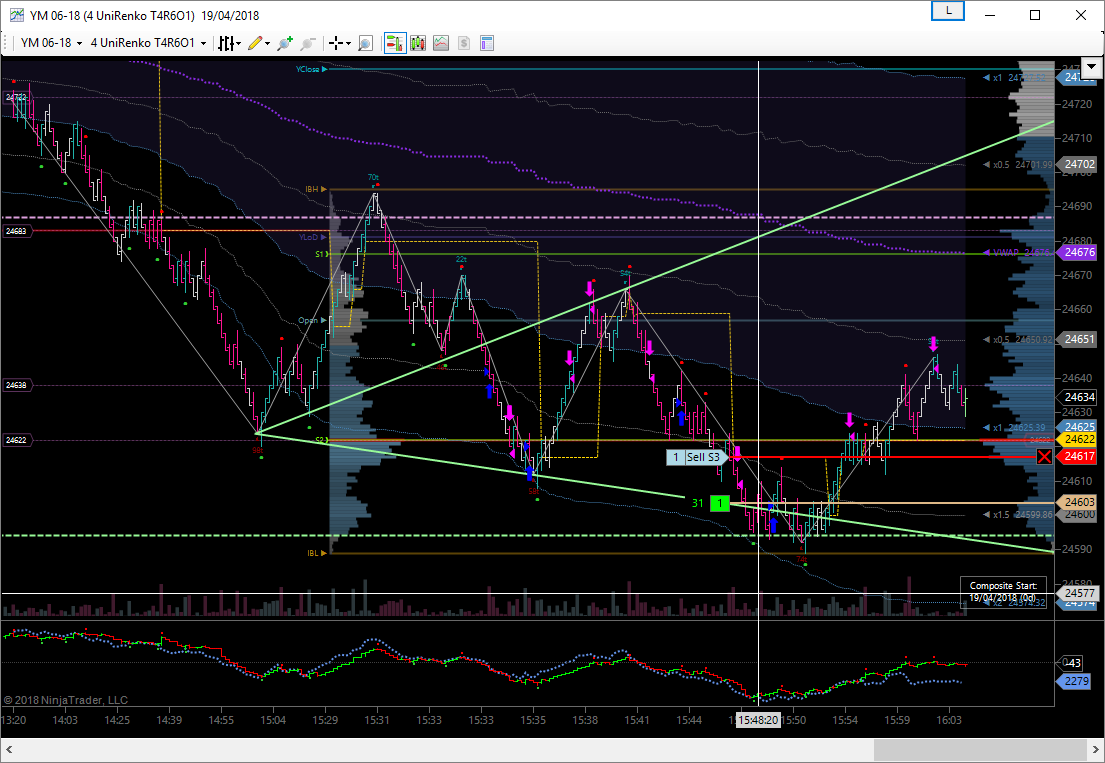Open the chart Properties icon
Viewport: 1105px width, 763px height.
(487, 44)
